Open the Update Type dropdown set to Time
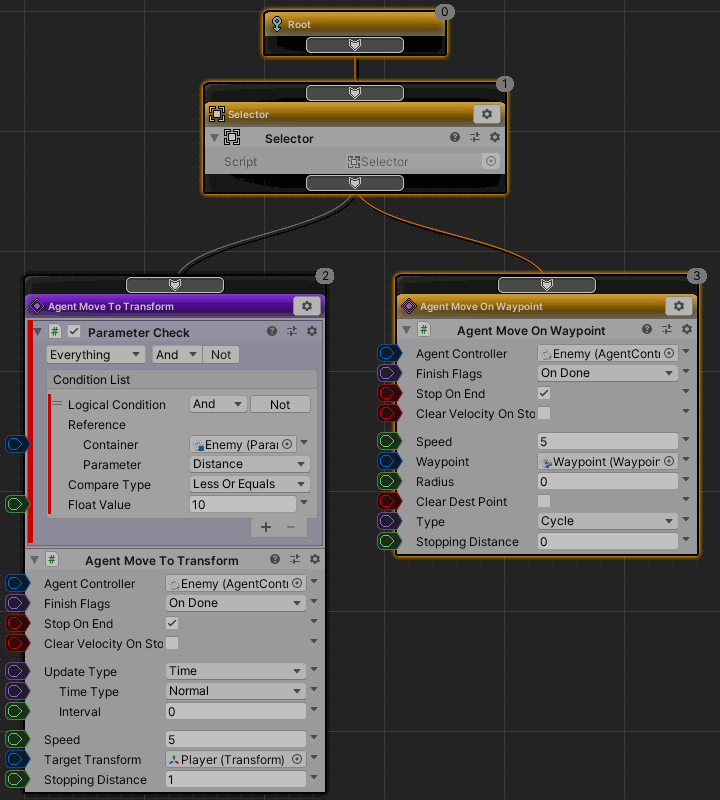The height and width of the screenshot is (800, 720). [x=235, y=671]
